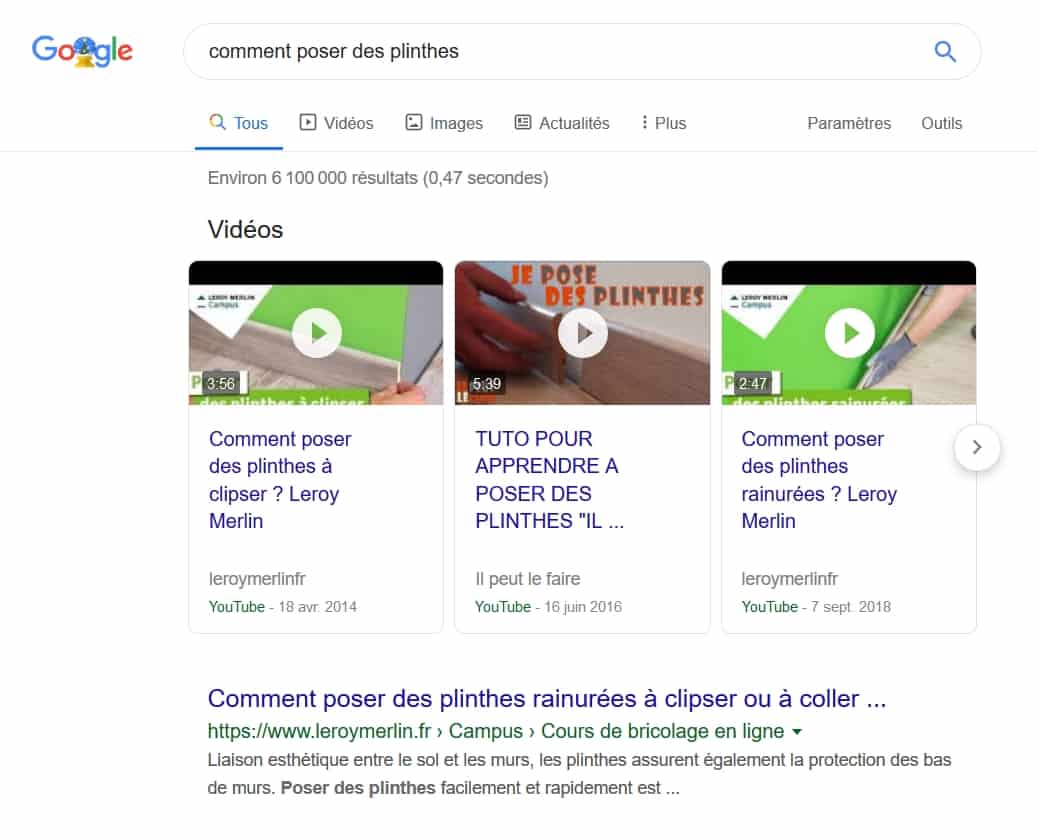Click channel name 'Il peut le faire'

pos(528,579)
